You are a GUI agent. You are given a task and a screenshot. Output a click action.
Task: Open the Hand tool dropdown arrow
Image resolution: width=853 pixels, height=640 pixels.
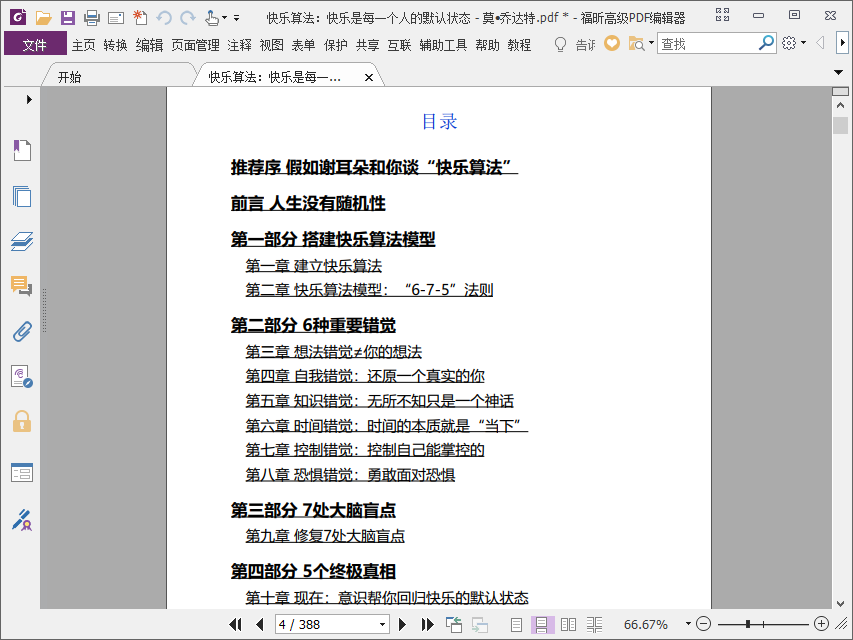(x=224, y=18)
